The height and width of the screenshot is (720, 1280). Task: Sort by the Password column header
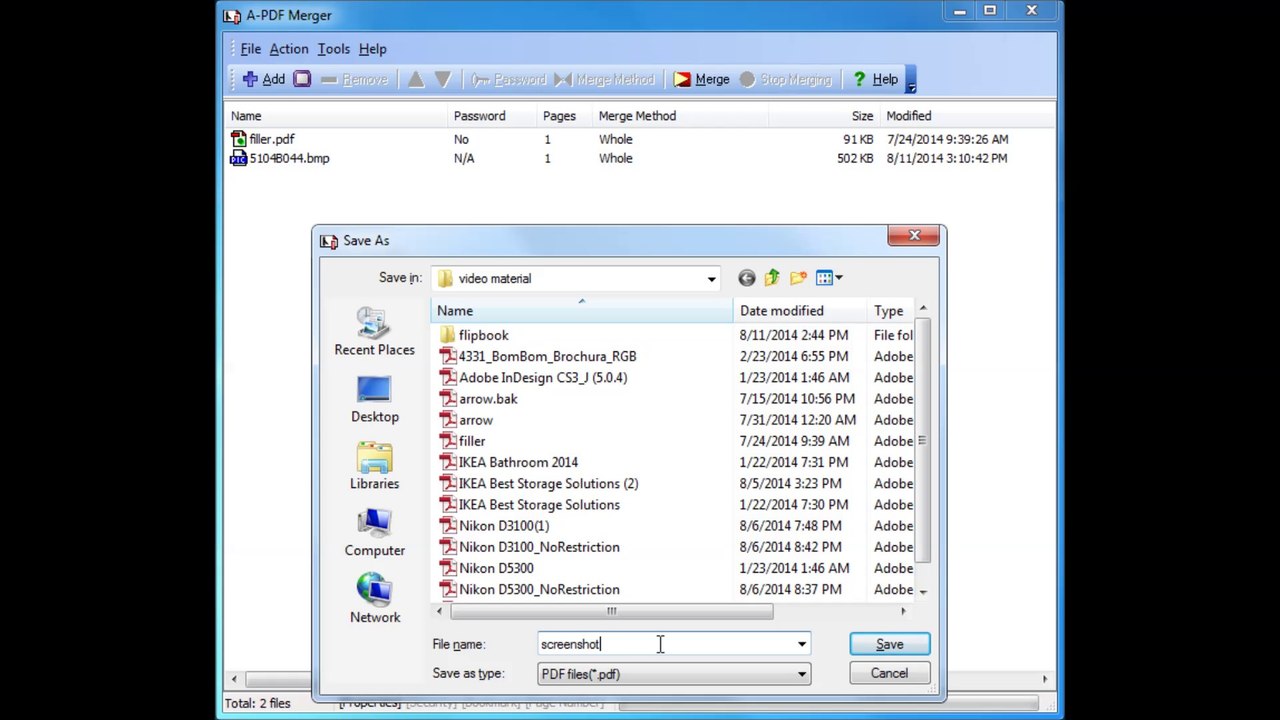[x=479, y=116]
